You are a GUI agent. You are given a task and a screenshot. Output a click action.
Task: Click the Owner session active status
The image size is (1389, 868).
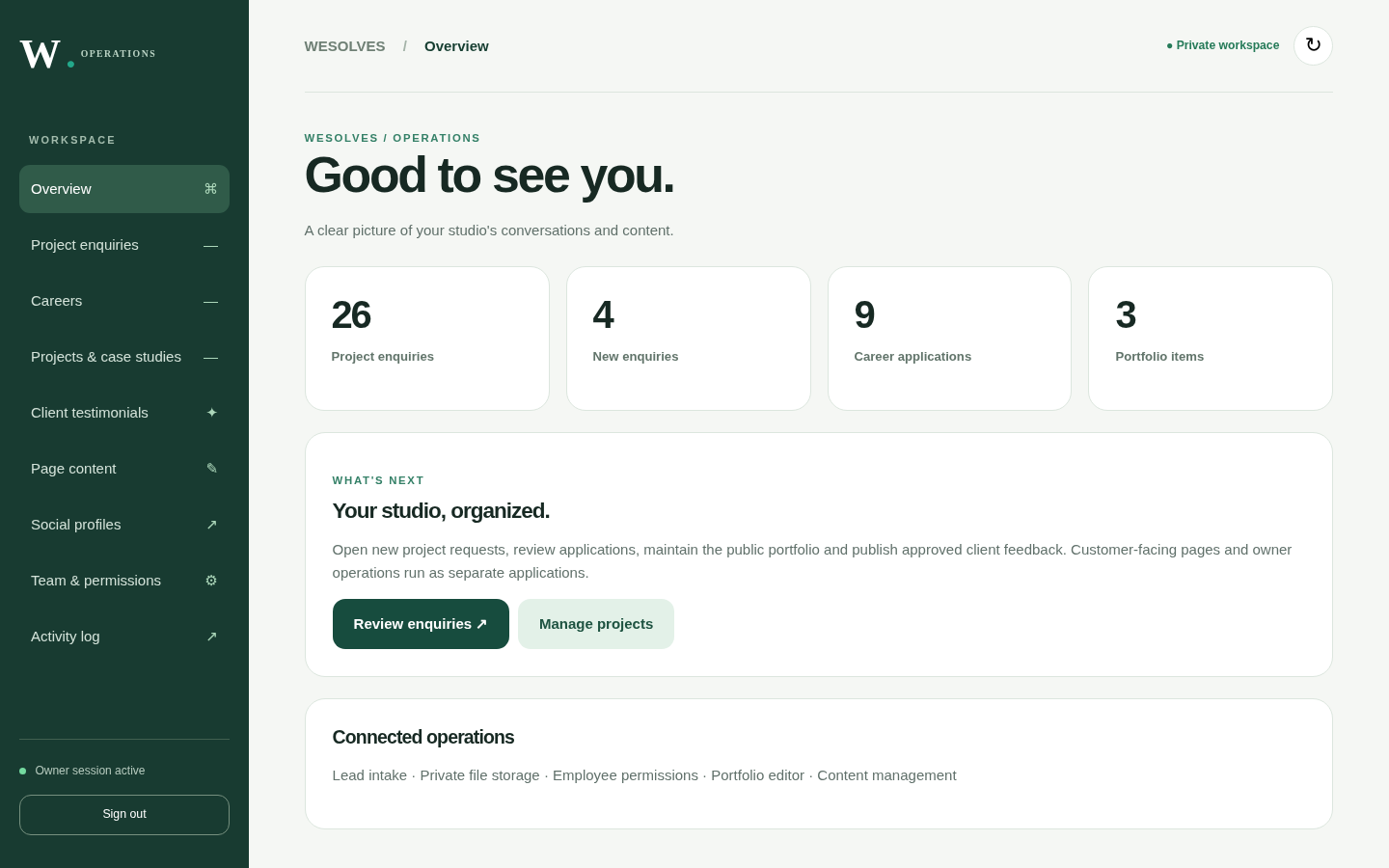[82, 771]
